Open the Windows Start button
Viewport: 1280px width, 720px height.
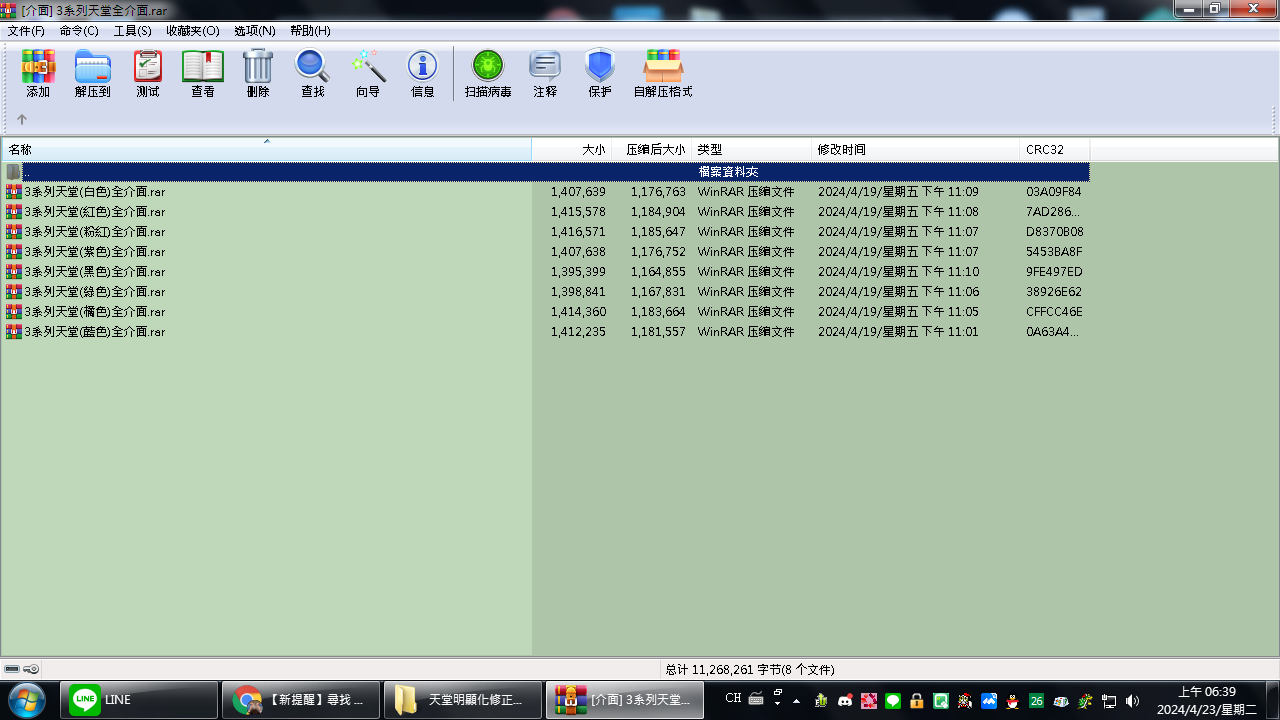pos(27,699)
